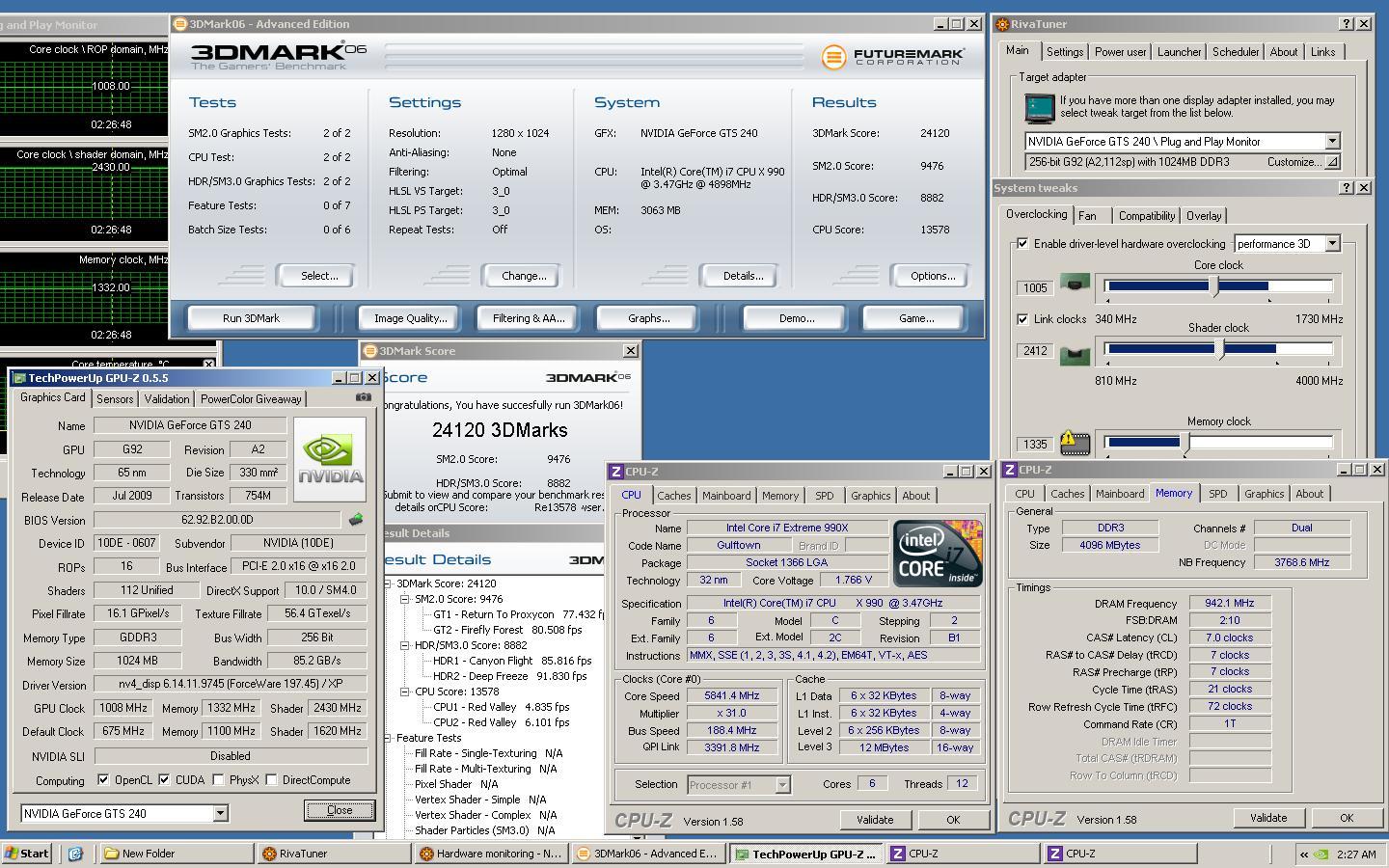
Task: Collapse the SM2.0 Score: 9476 tree node
Action: point(406,599)
